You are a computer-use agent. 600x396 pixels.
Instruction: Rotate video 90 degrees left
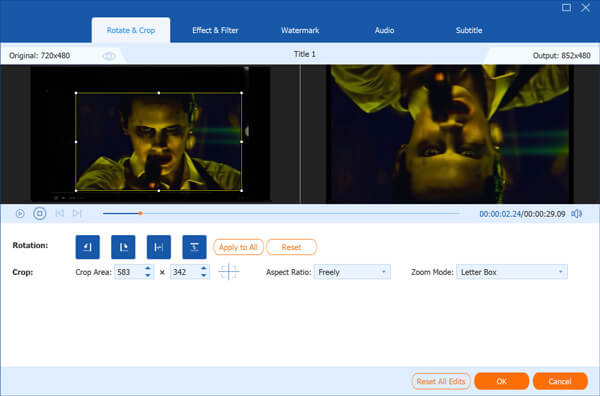tap(88, 247)
